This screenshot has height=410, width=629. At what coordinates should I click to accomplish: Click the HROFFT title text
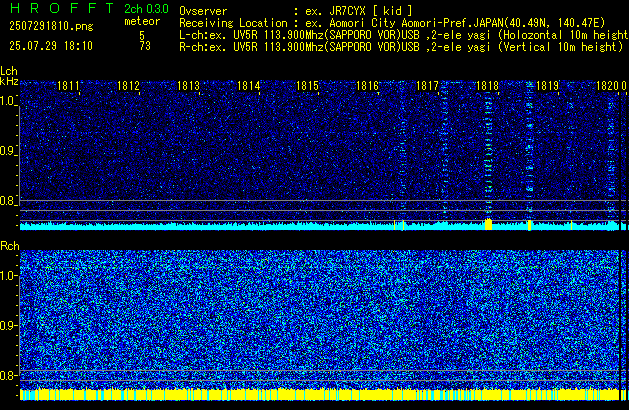[x=61, y=8]
